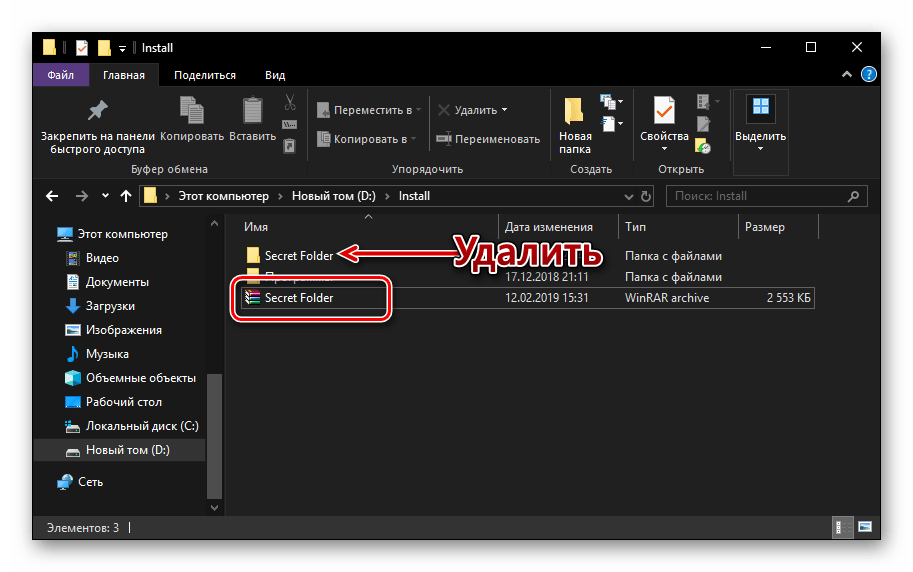Viewport: 913px width, 572px height.
Task: Click the search magnifier icon
Action: tap(854, 196)
